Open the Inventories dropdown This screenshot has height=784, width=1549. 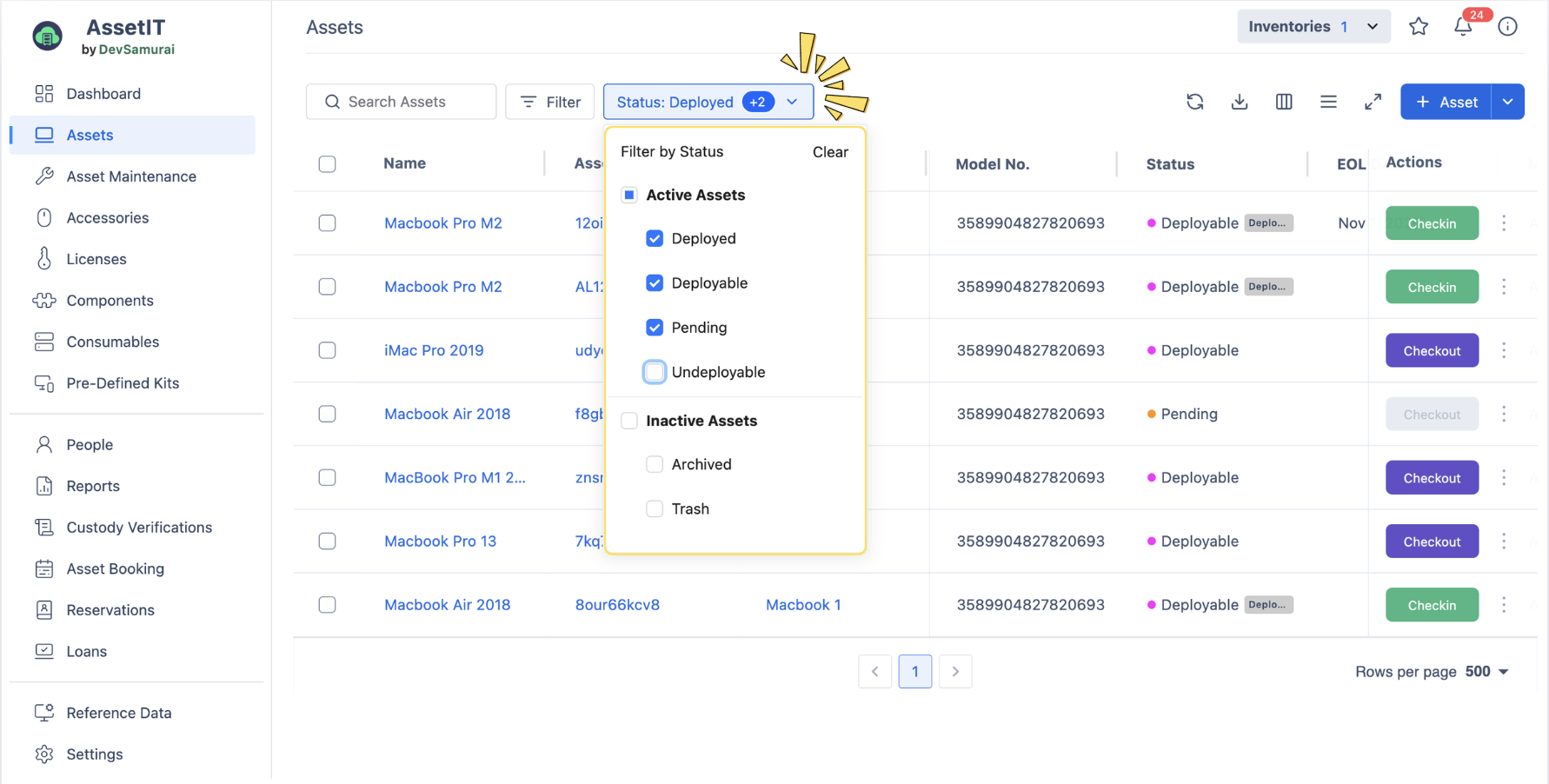click(x=1313, y=27)
